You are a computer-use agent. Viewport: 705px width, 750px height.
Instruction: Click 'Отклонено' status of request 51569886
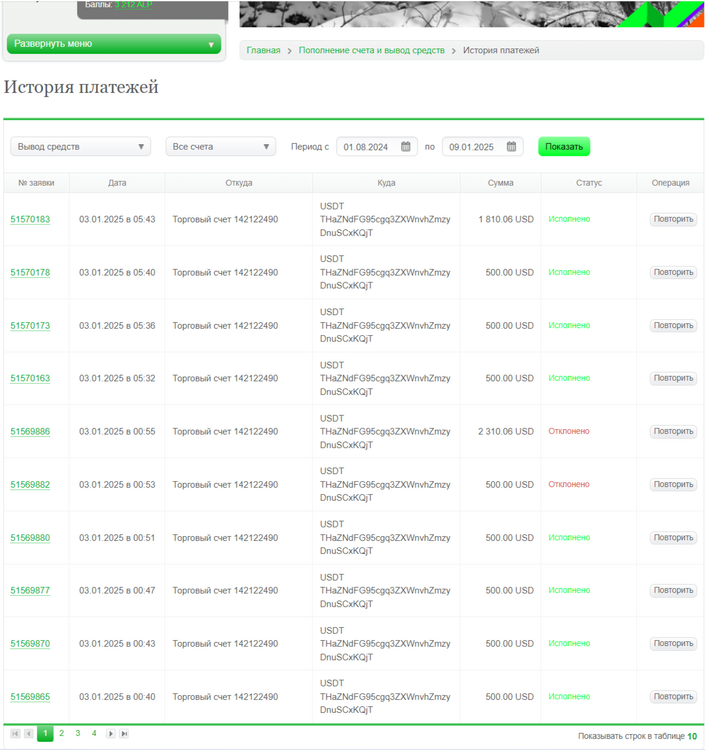point(569,431)
